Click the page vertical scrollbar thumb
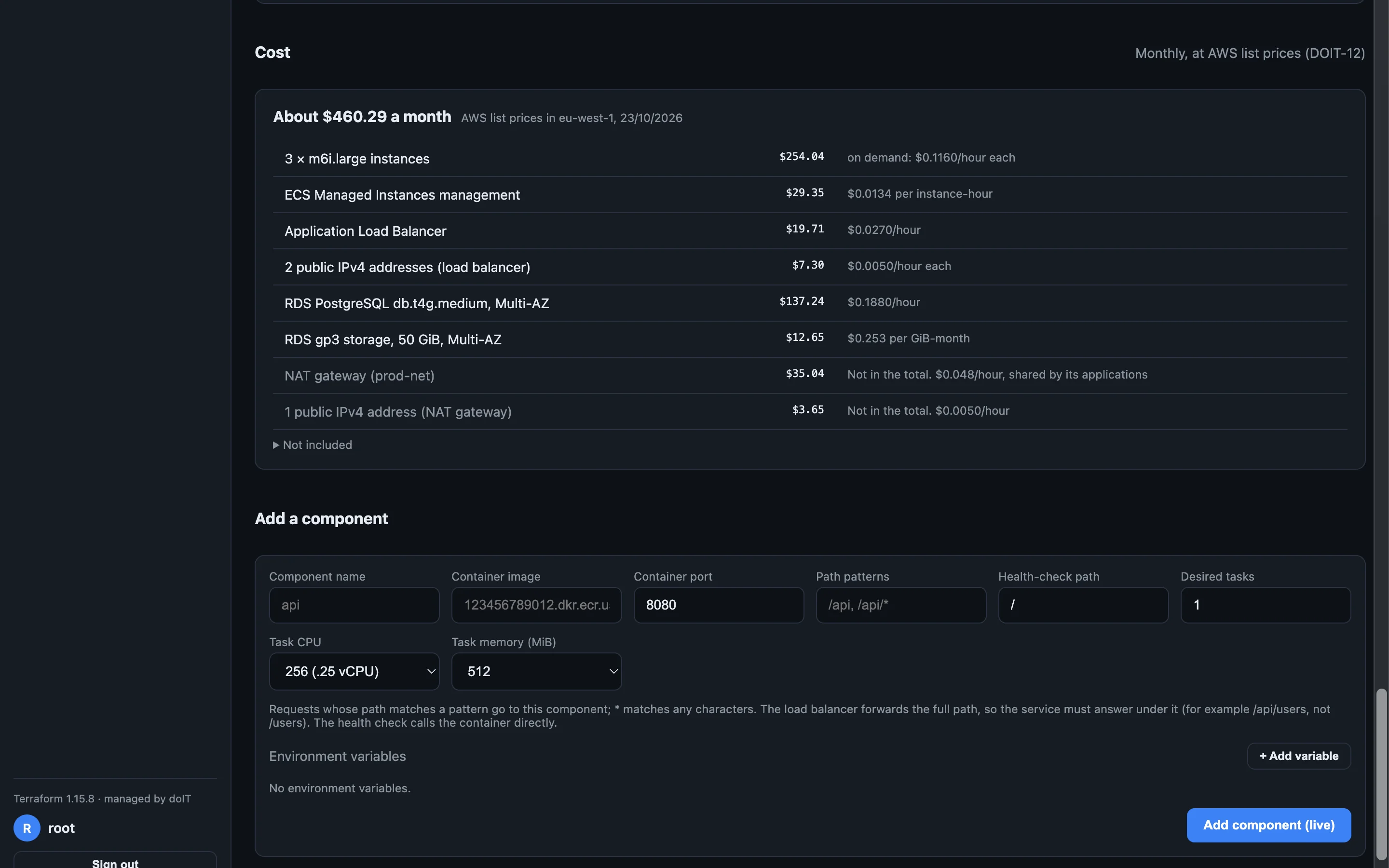Image resolution: width=1389 pixels, height=868 pixels. tap(1382, 775)
